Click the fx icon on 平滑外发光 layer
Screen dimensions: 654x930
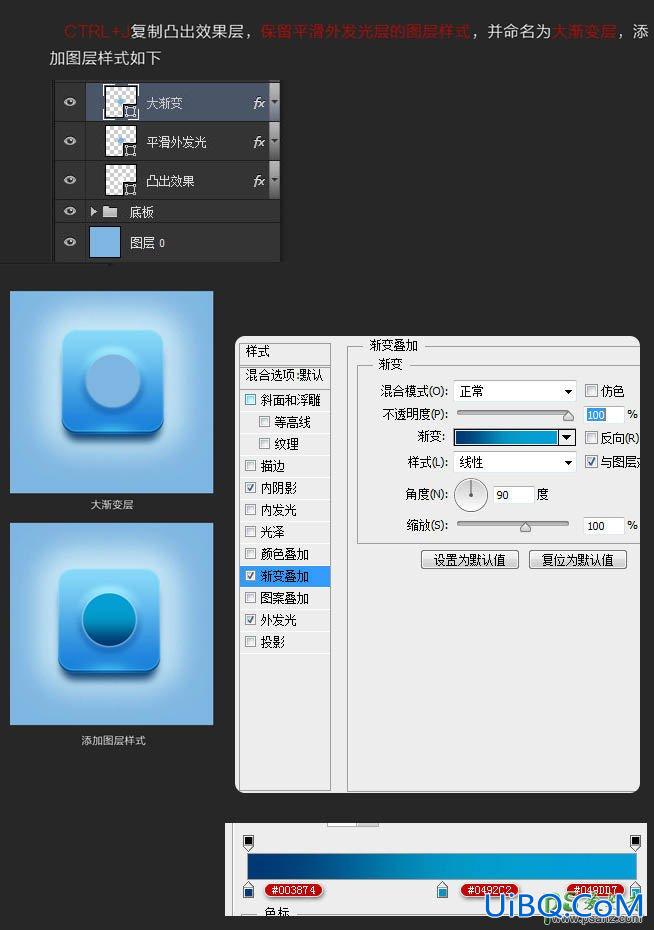click(259, 142)
